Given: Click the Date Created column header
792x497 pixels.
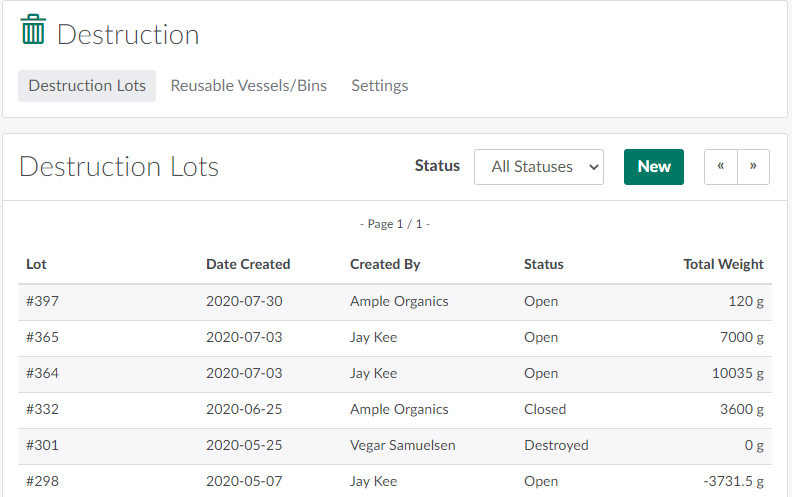Looking at the screenshot, I should pyautogui.click(x=248, y=265).
